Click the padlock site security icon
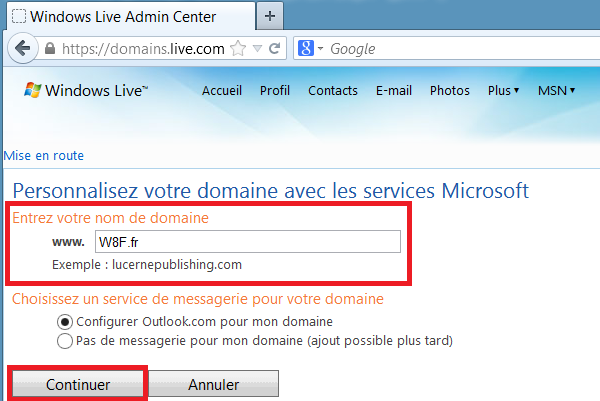Image resolution: width=600 pixels, height=401 pixels. click(50, 49)
